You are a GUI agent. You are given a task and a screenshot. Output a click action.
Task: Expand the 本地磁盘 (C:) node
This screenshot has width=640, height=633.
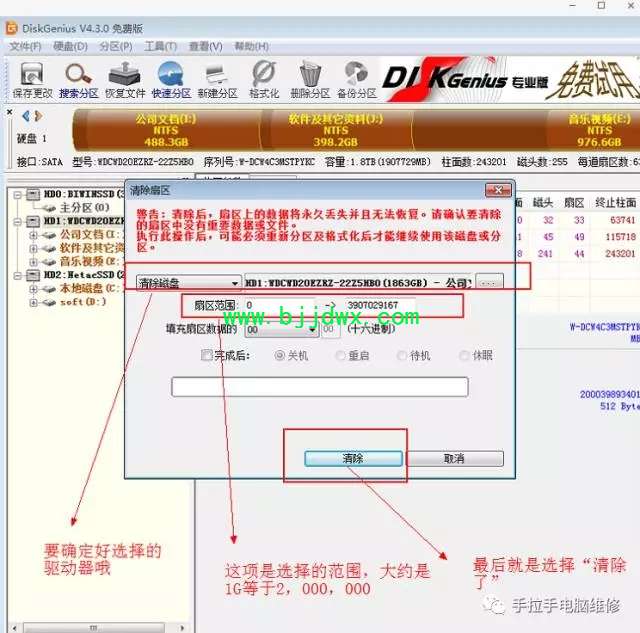[x=33, y=289]
